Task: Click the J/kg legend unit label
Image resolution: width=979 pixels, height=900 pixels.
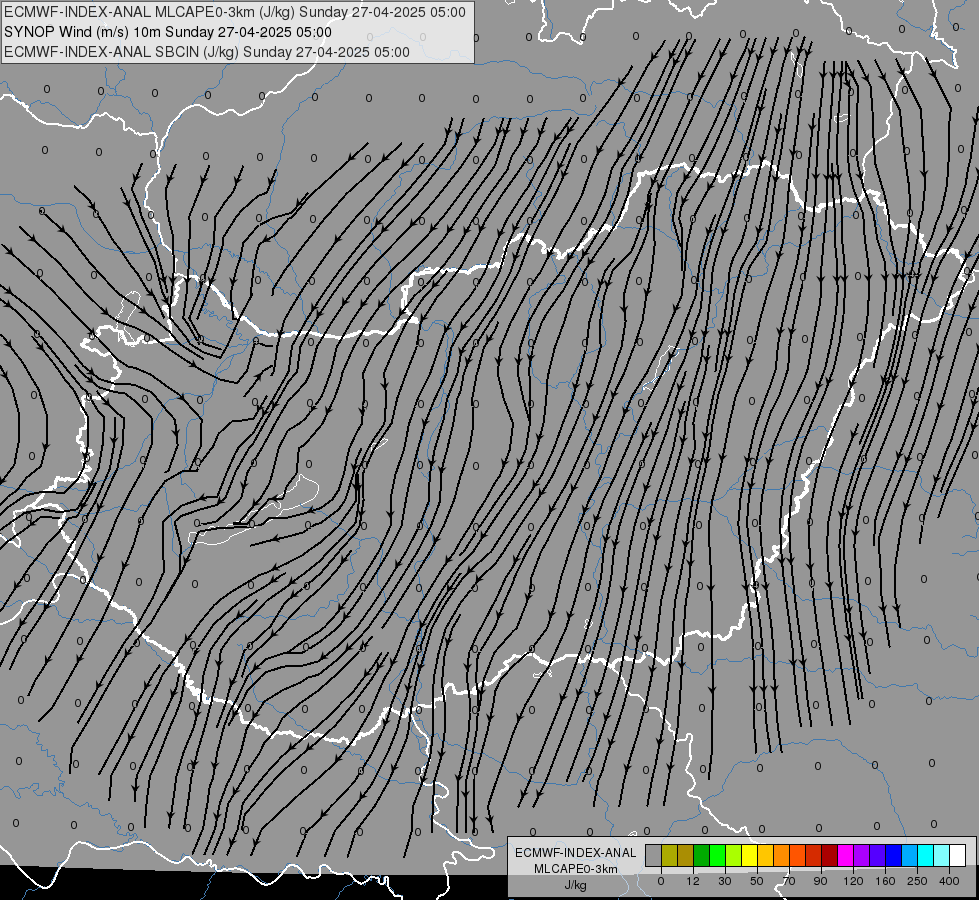Action: [575, 885]
